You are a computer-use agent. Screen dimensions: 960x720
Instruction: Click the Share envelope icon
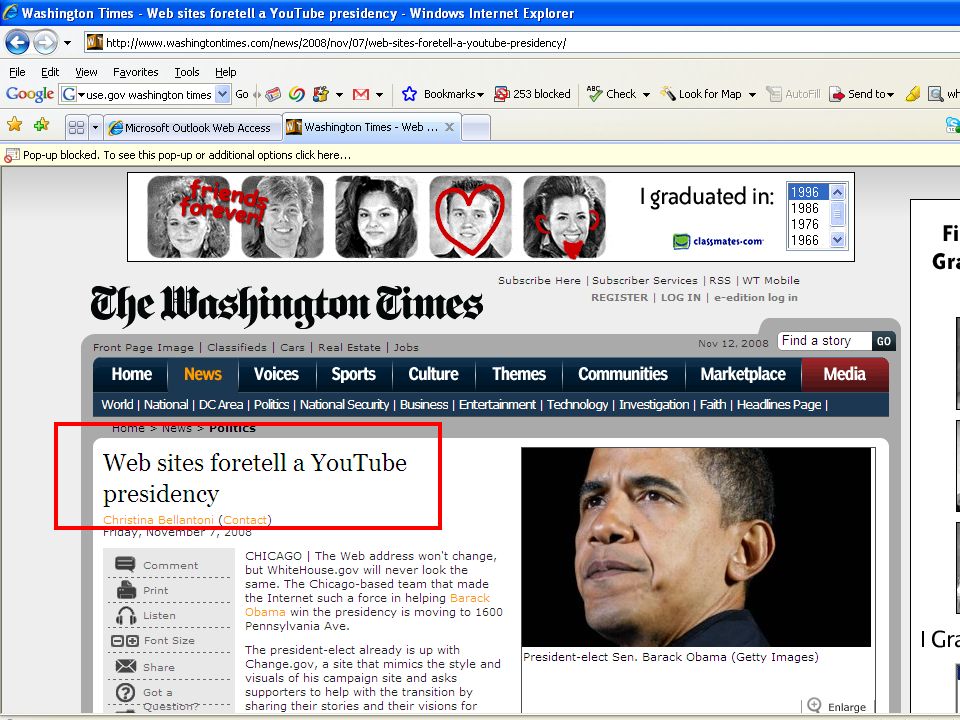(126, 666)
